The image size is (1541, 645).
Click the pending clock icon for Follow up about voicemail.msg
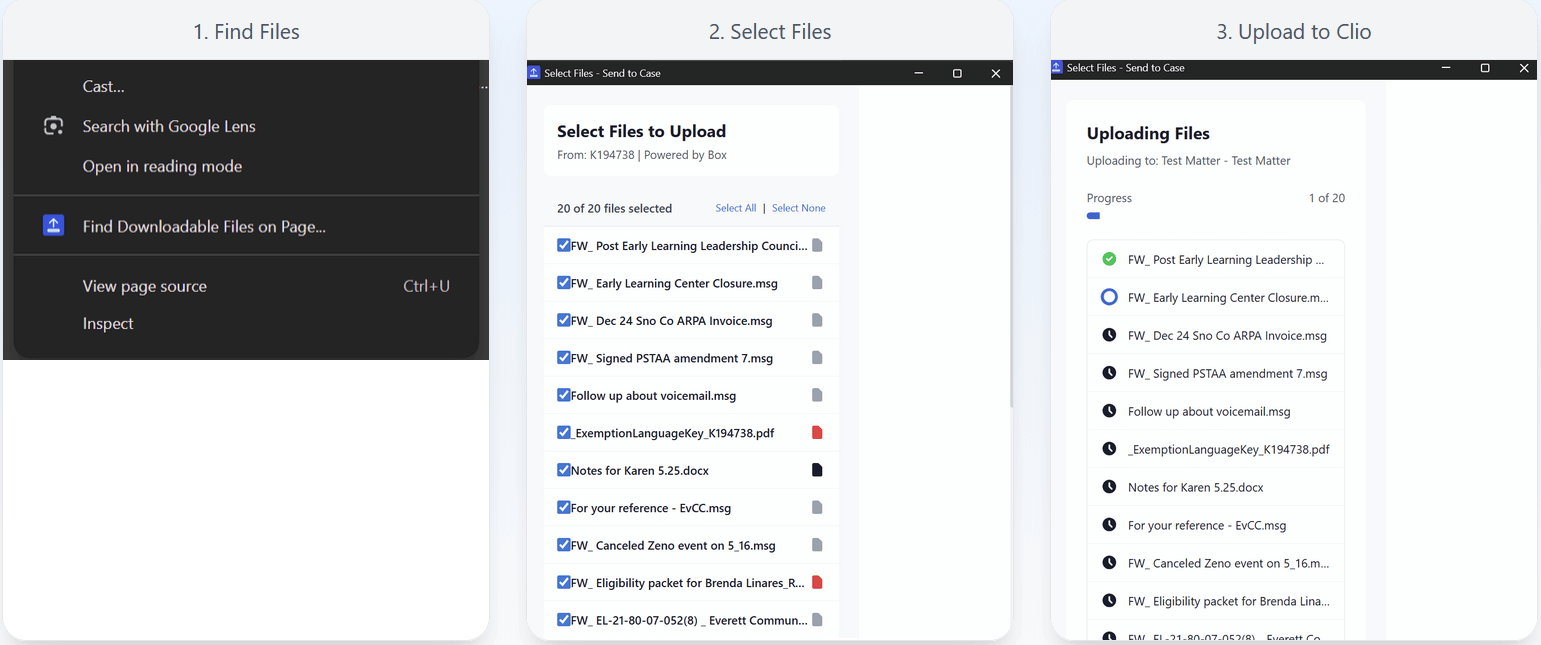click(x=1109, y=411)
